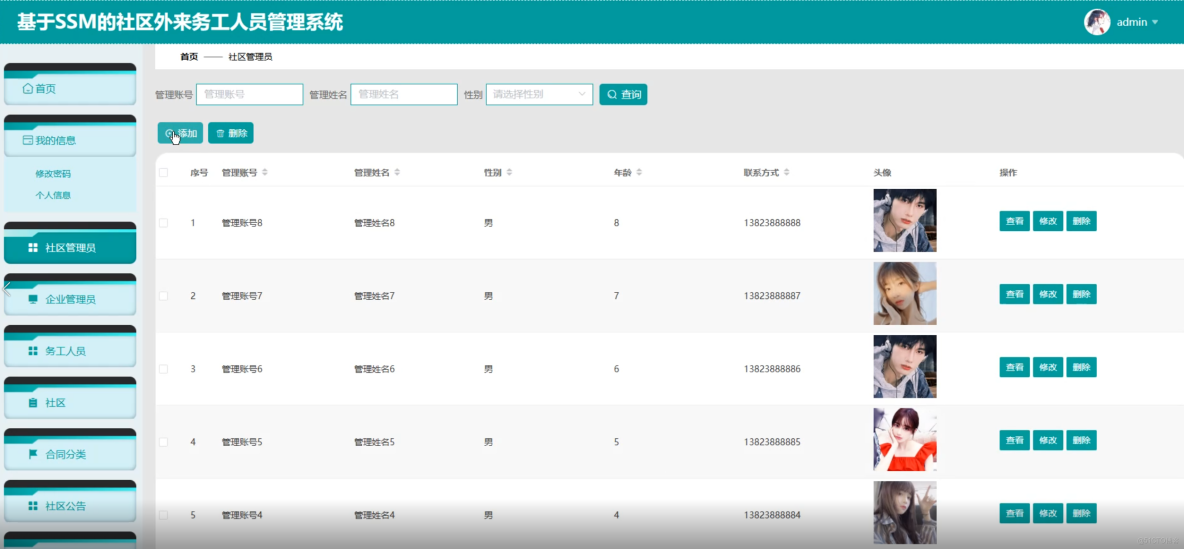Image resolution: width=1184 pixels, height=549 pixels.
Task: Click 修改 for 管理账号4 row
Action: tap(1048, 514)
